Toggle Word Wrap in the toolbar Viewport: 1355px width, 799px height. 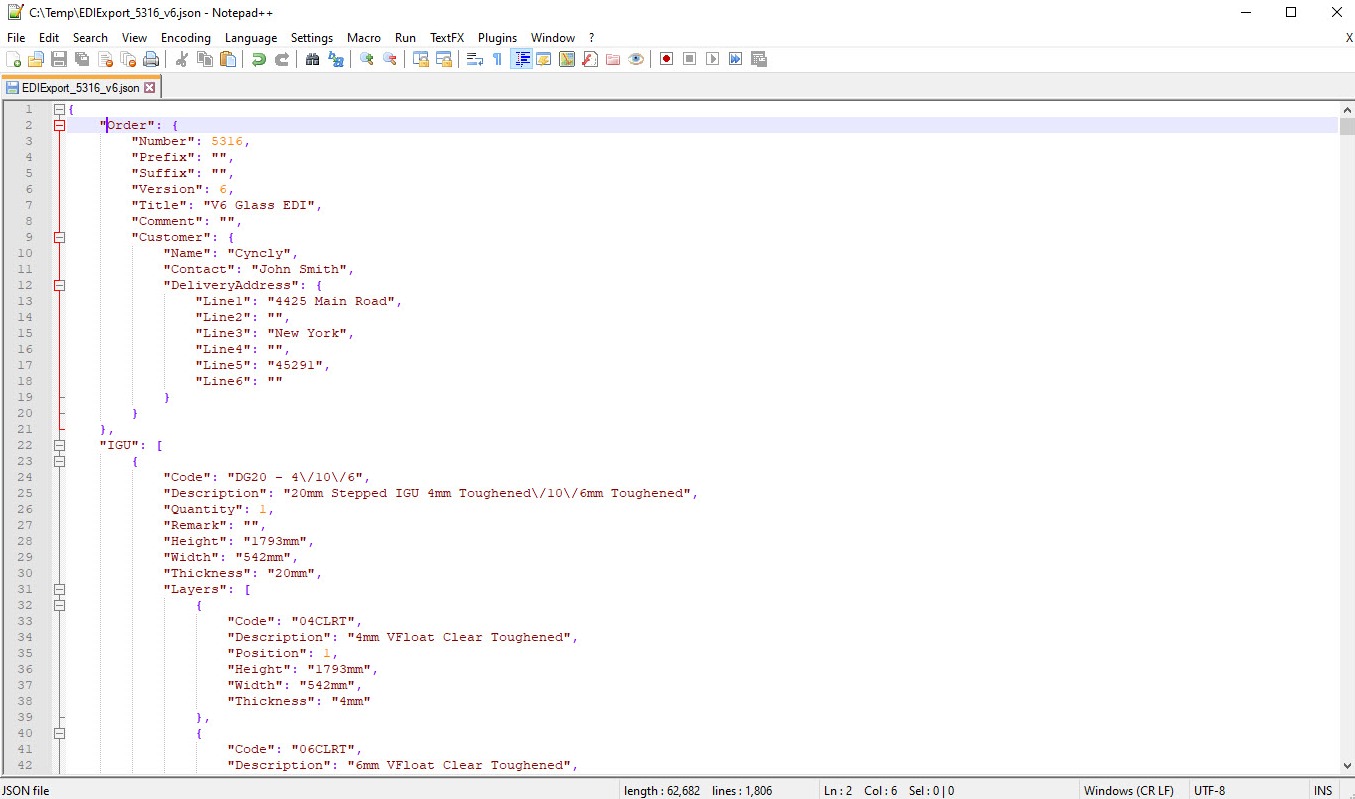tap(475, 60)
